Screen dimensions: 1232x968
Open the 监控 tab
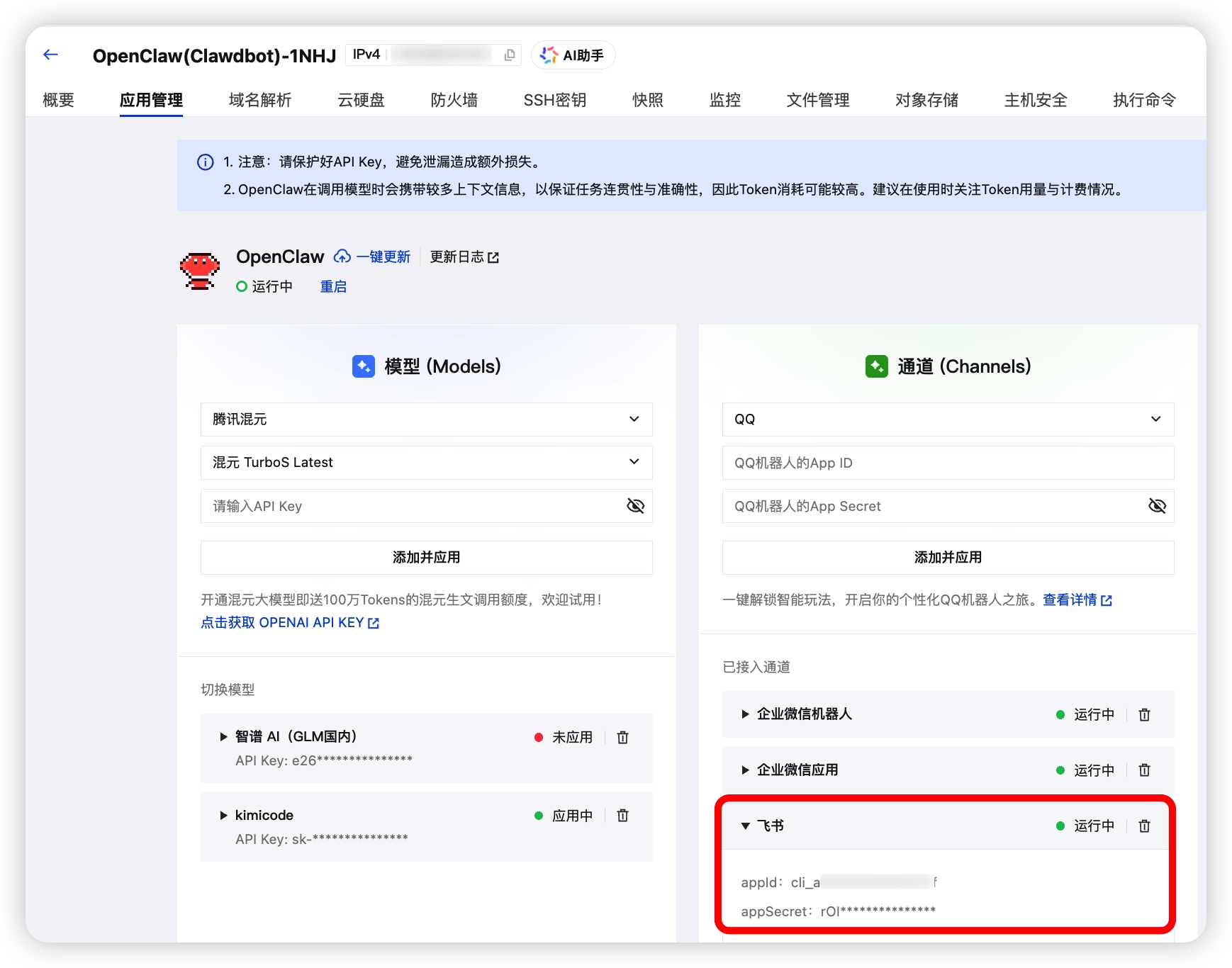point(724,100)
